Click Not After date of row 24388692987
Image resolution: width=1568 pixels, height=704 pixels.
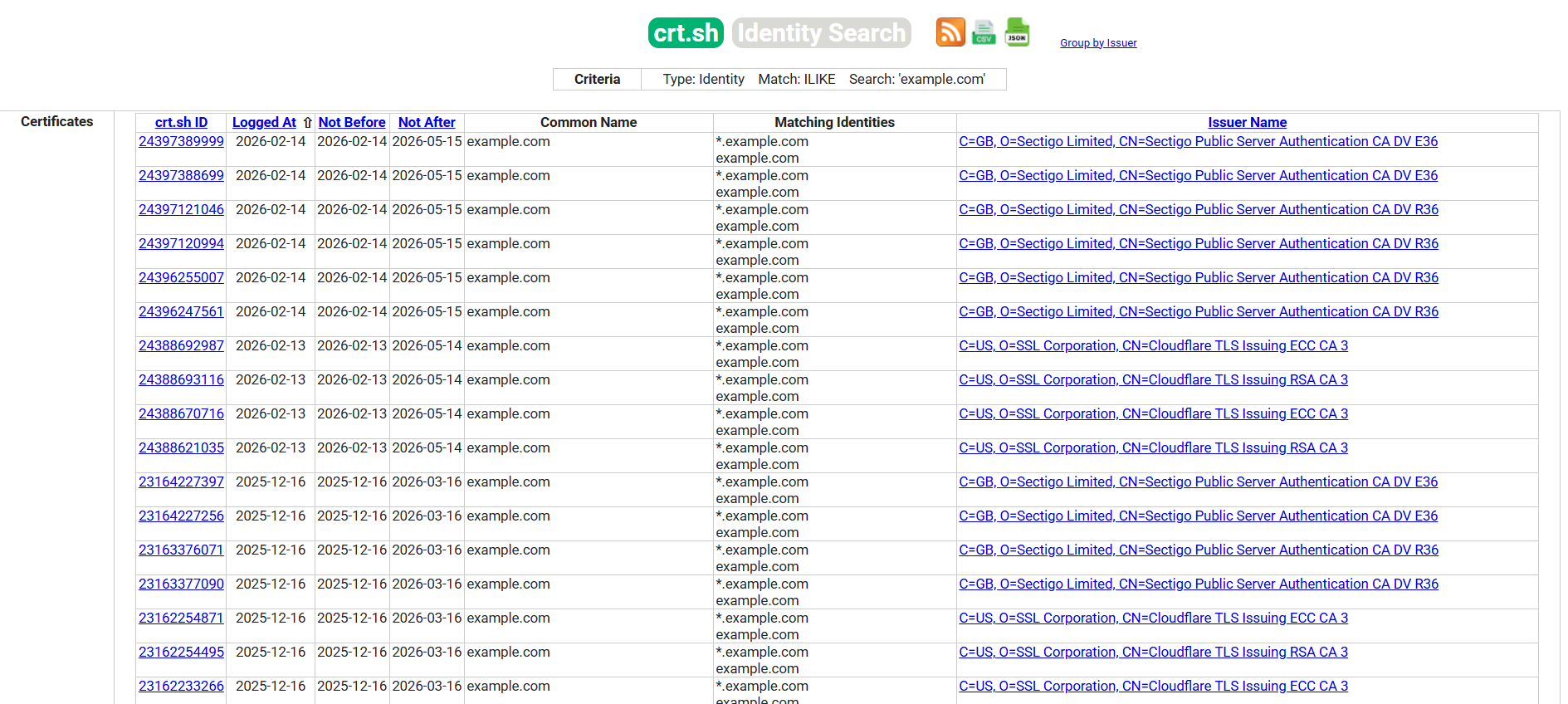pyautogui.click(x=427, y=345)
